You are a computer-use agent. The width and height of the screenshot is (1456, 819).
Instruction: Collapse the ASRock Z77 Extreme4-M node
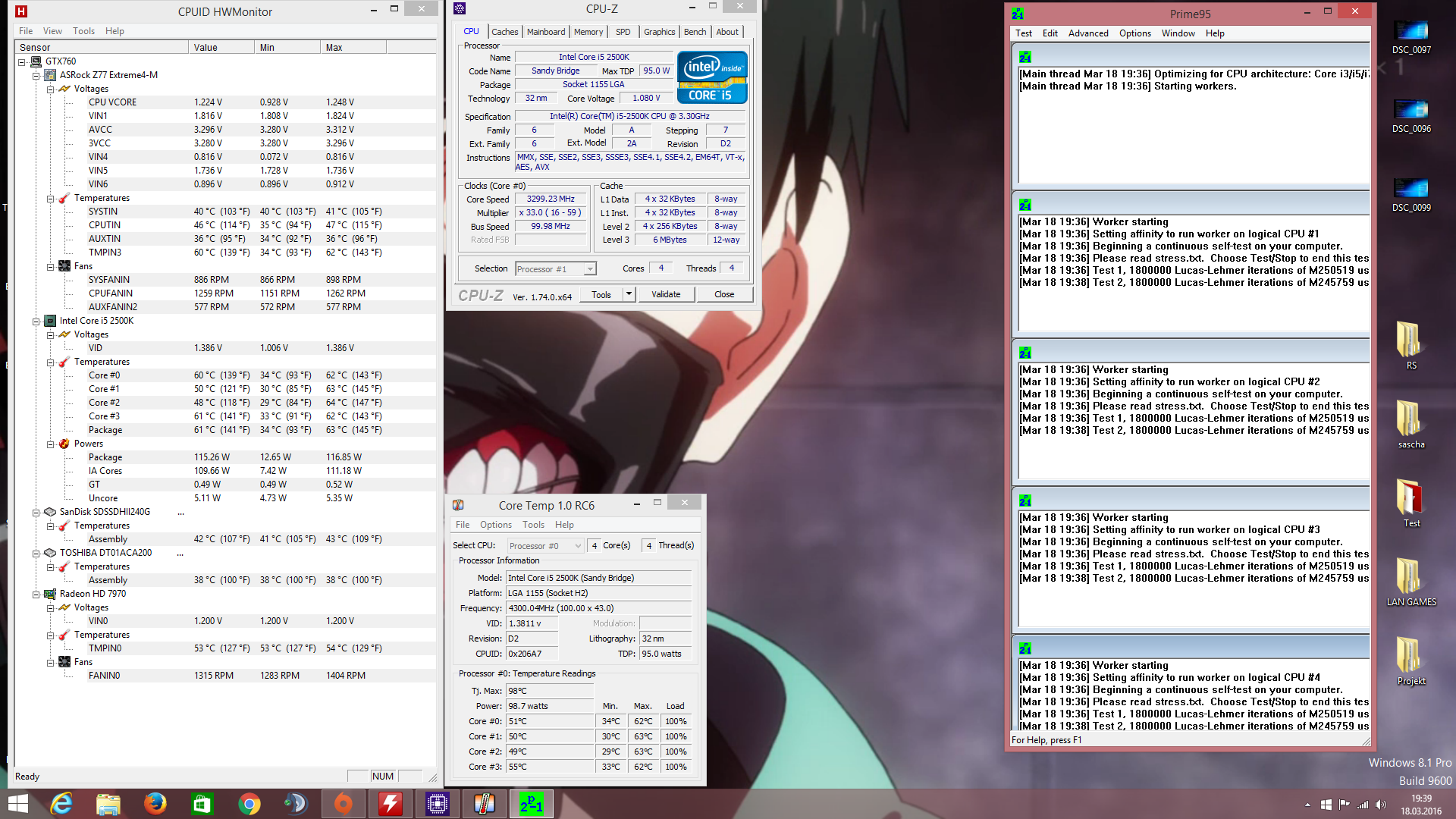point(36,75)
